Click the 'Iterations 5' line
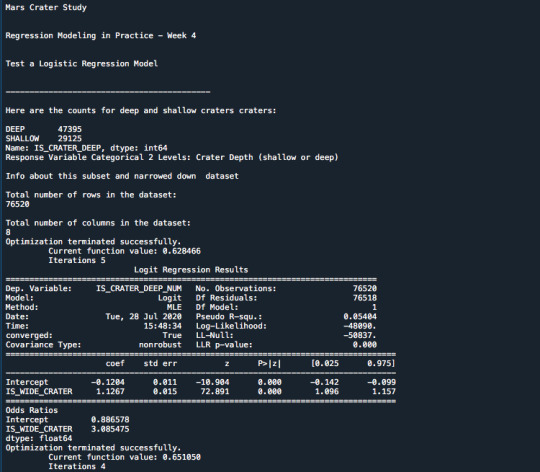Screen dimensions: 540x472 tap(77, 260)
